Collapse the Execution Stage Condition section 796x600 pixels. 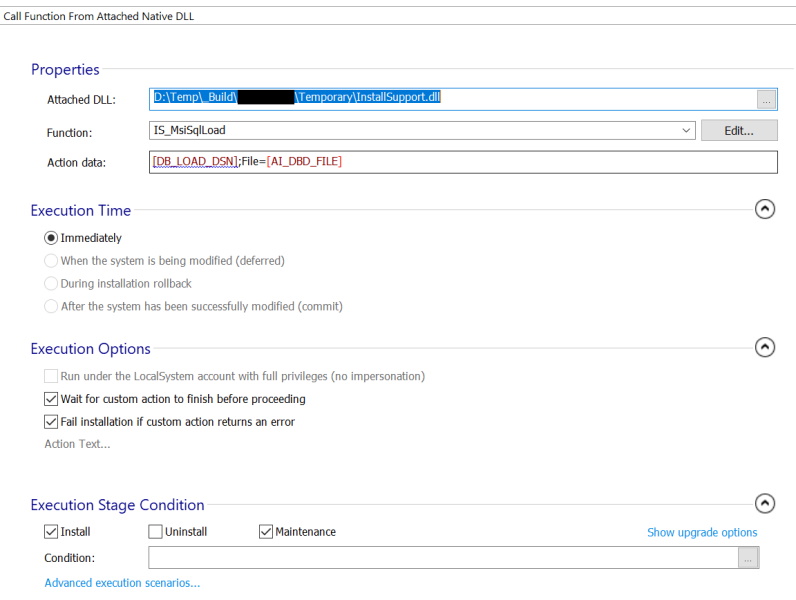tap(765, 503)
